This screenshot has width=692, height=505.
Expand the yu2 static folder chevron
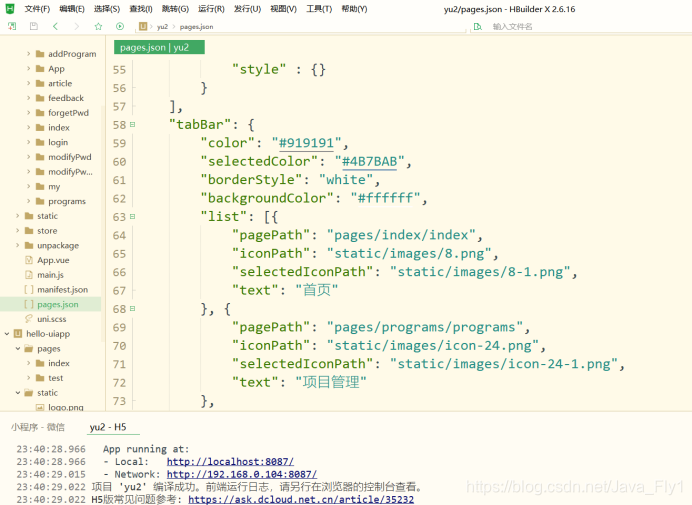18,216
